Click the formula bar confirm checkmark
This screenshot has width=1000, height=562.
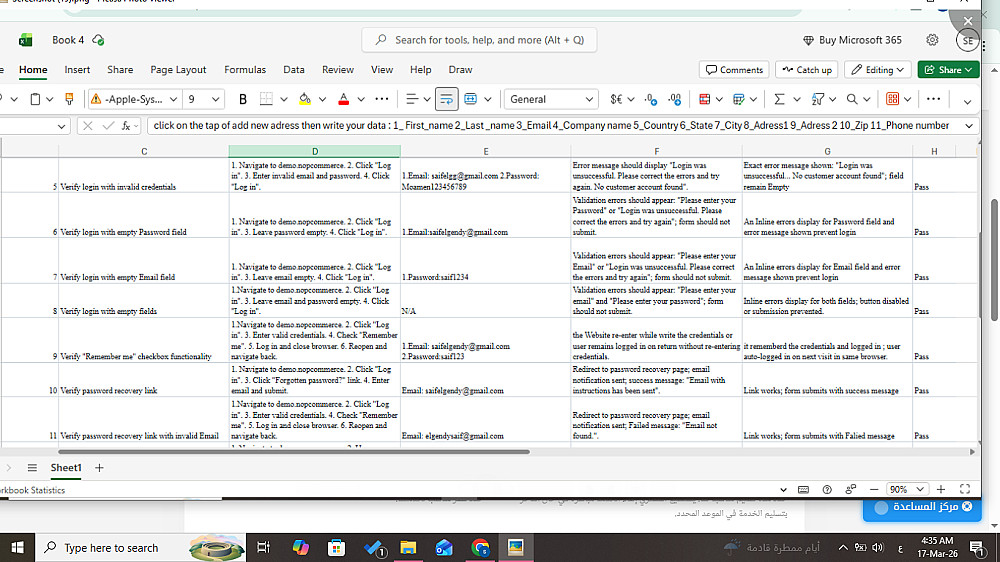[108, 126]
